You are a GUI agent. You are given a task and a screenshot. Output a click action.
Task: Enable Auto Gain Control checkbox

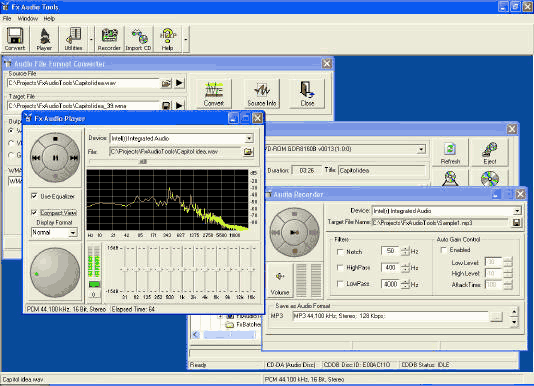point(443,250)
